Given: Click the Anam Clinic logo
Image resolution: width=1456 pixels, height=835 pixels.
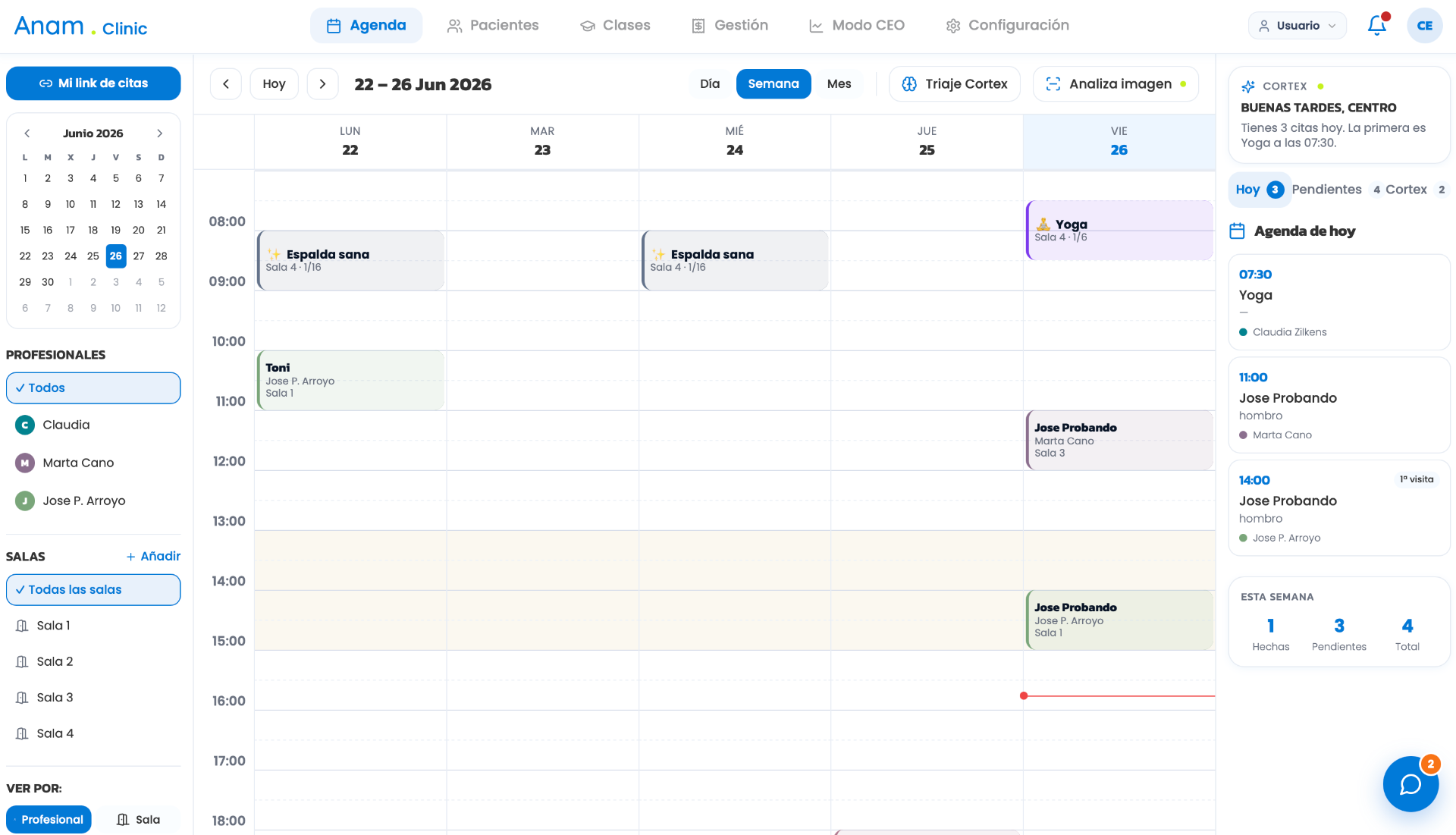Looking at the screenshot, I should click(x=81, y=27).
